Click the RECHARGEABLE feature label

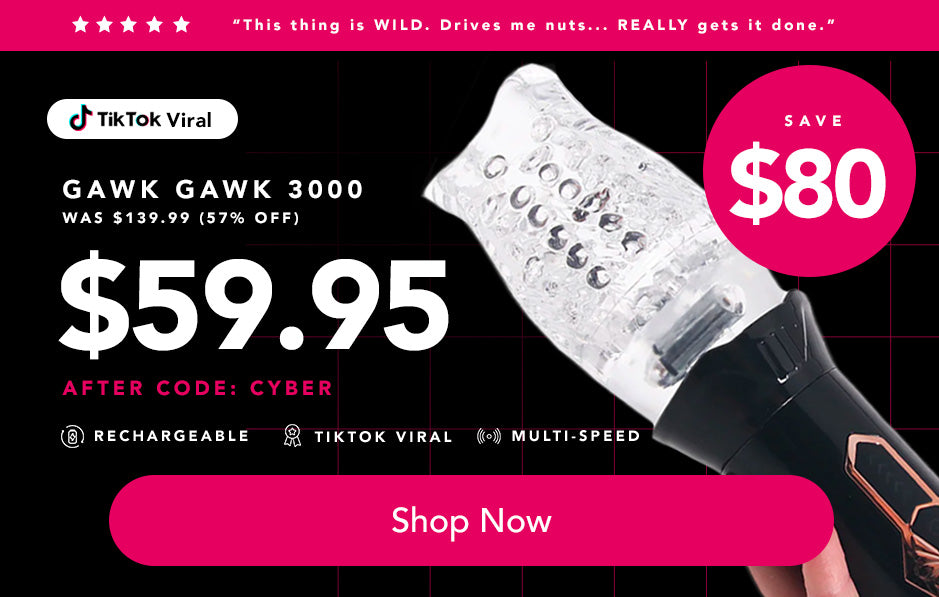(171, 436)
